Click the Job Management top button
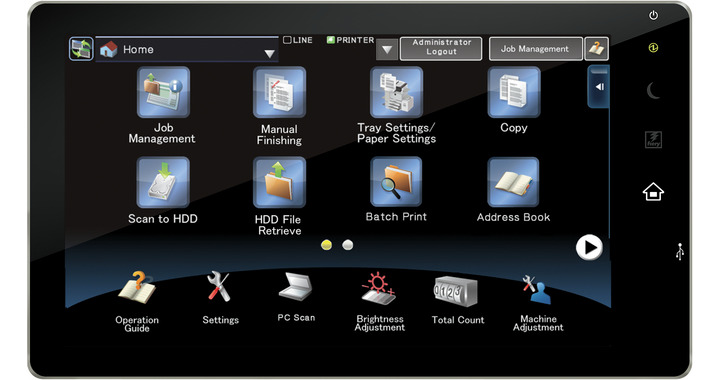Image resolution: width=720 pixels, height=380 pixels. click(x=535, y=49)
